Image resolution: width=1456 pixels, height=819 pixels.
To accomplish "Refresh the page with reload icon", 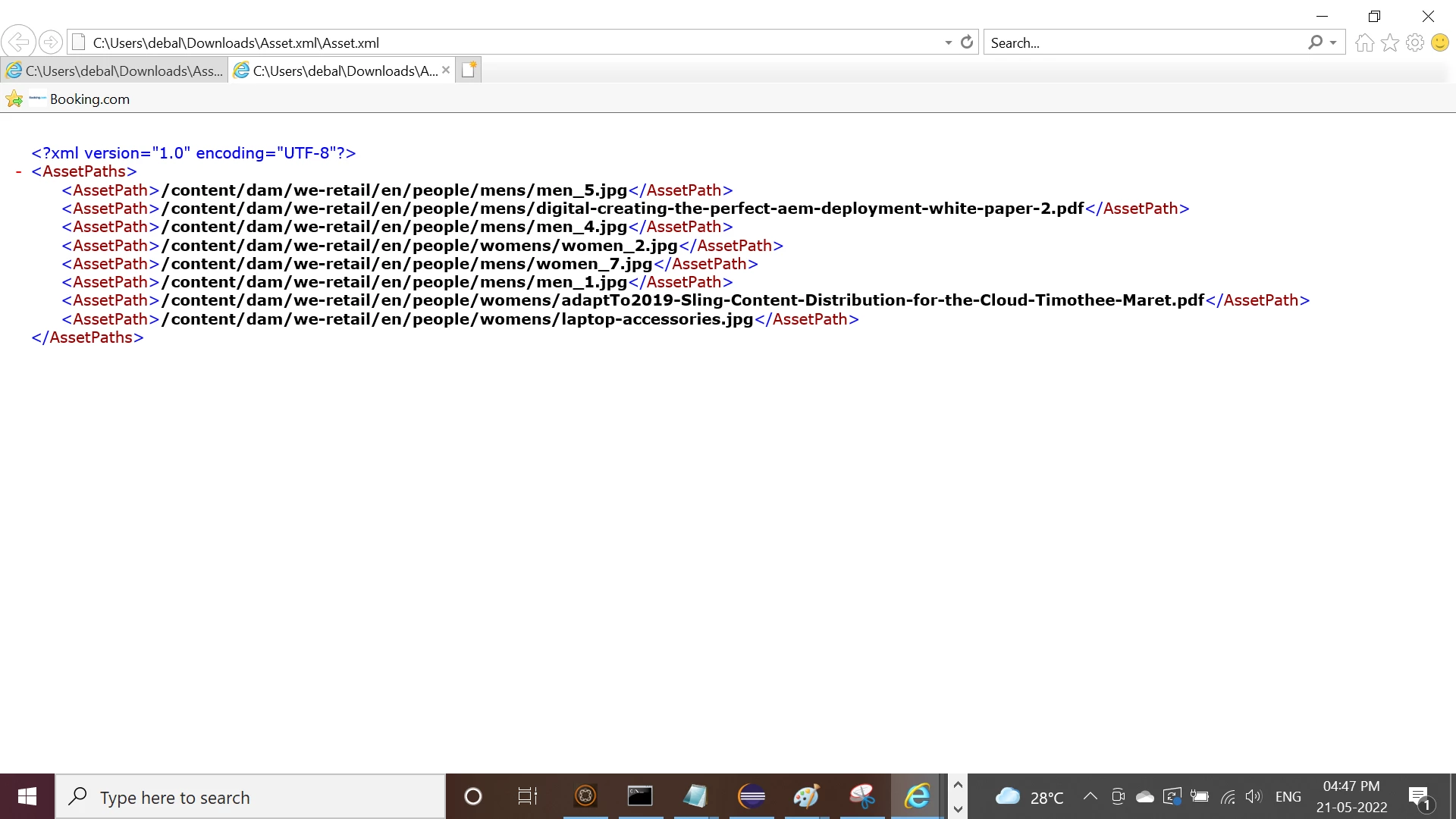I will point(967,42).
